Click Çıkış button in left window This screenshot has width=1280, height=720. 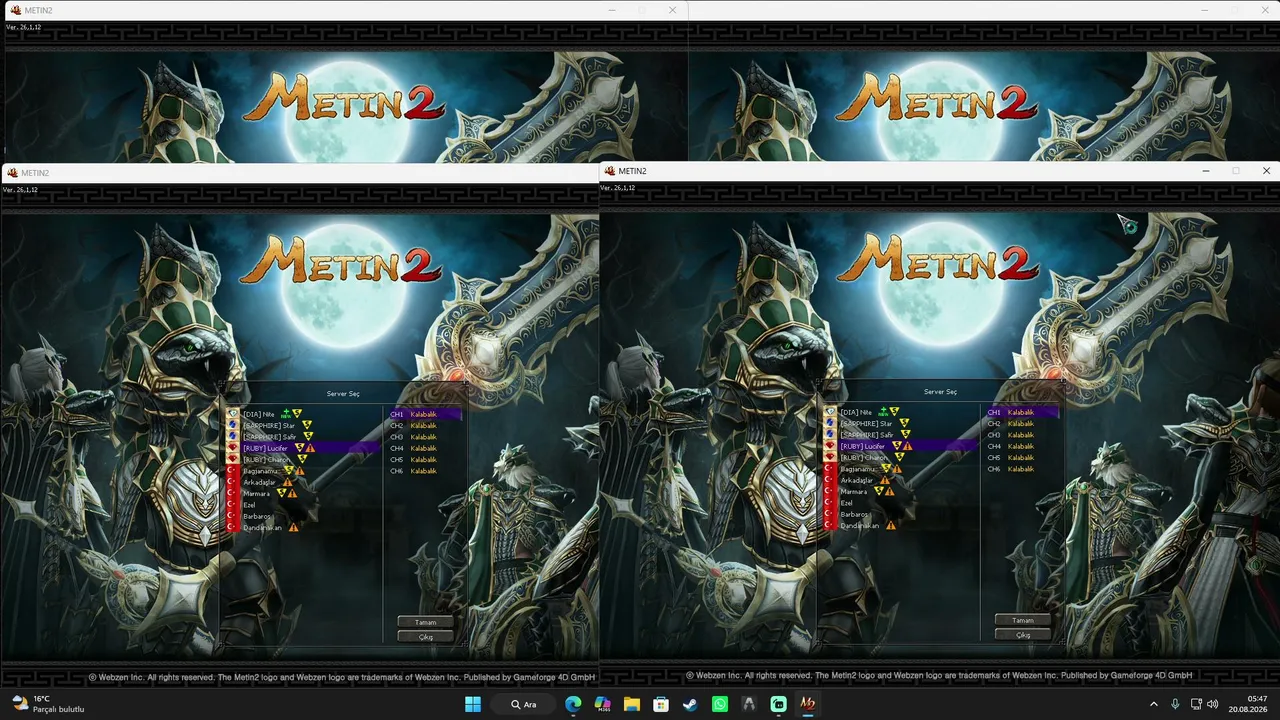tap(425, 636)
